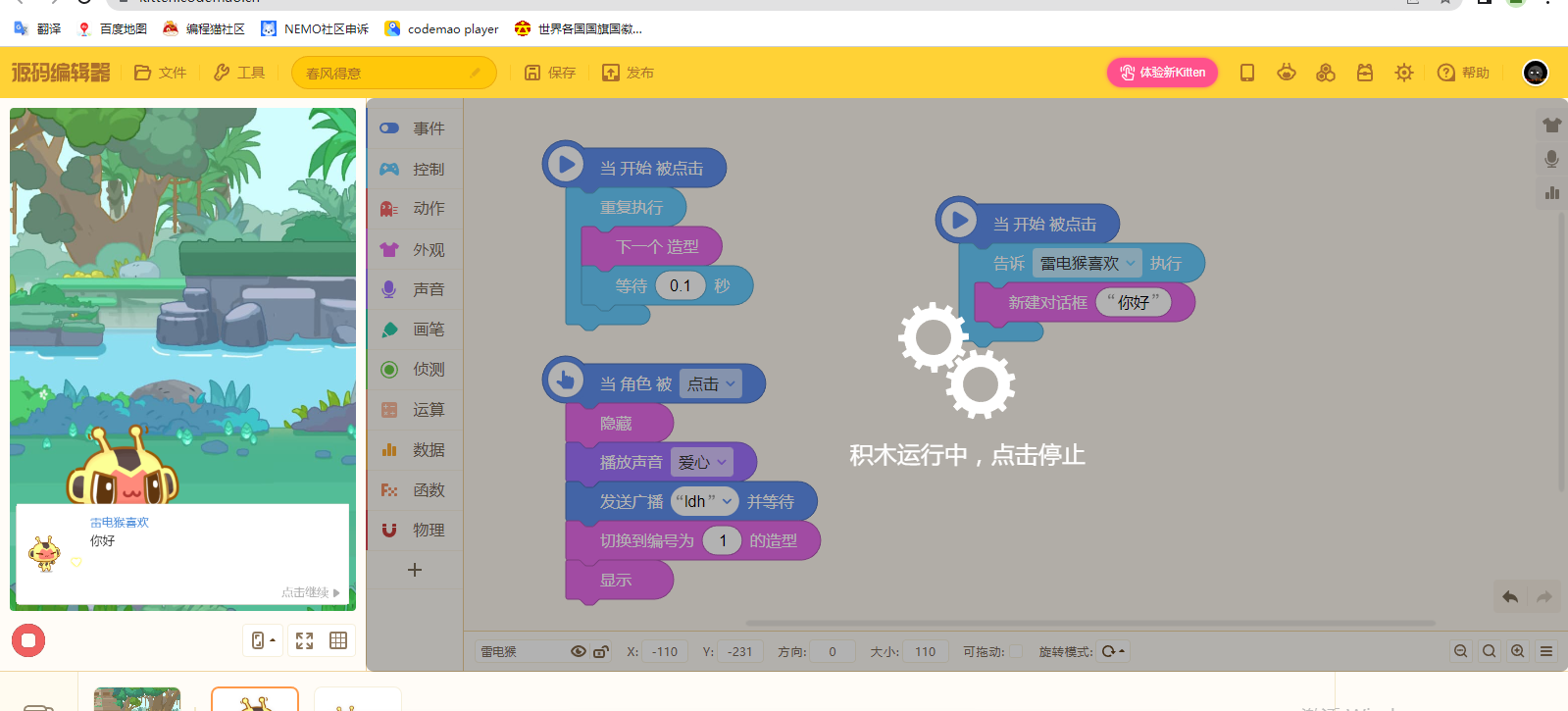Click the X coordinate field showing -110
Image resolution: width=1568 pixels, height=711 pixels.
[665, 651]
